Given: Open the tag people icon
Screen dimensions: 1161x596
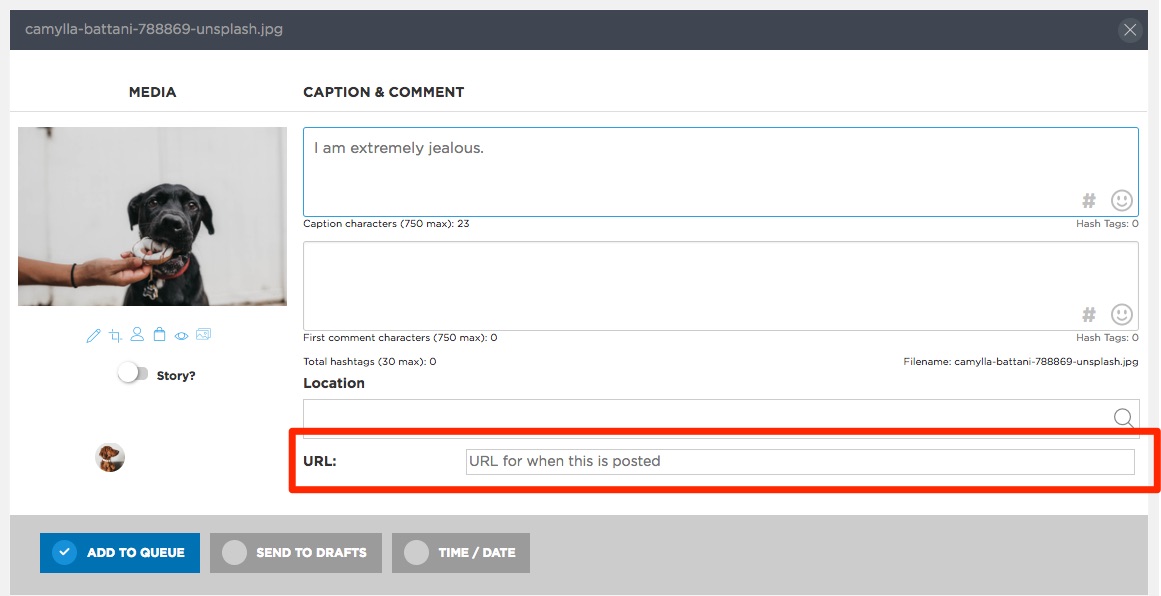Looking at the screenshot, I should pos(137,335).
